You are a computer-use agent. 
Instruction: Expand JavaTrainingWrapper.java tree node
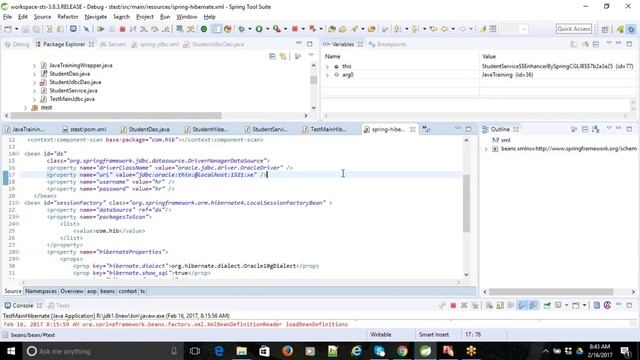(35, 65)
